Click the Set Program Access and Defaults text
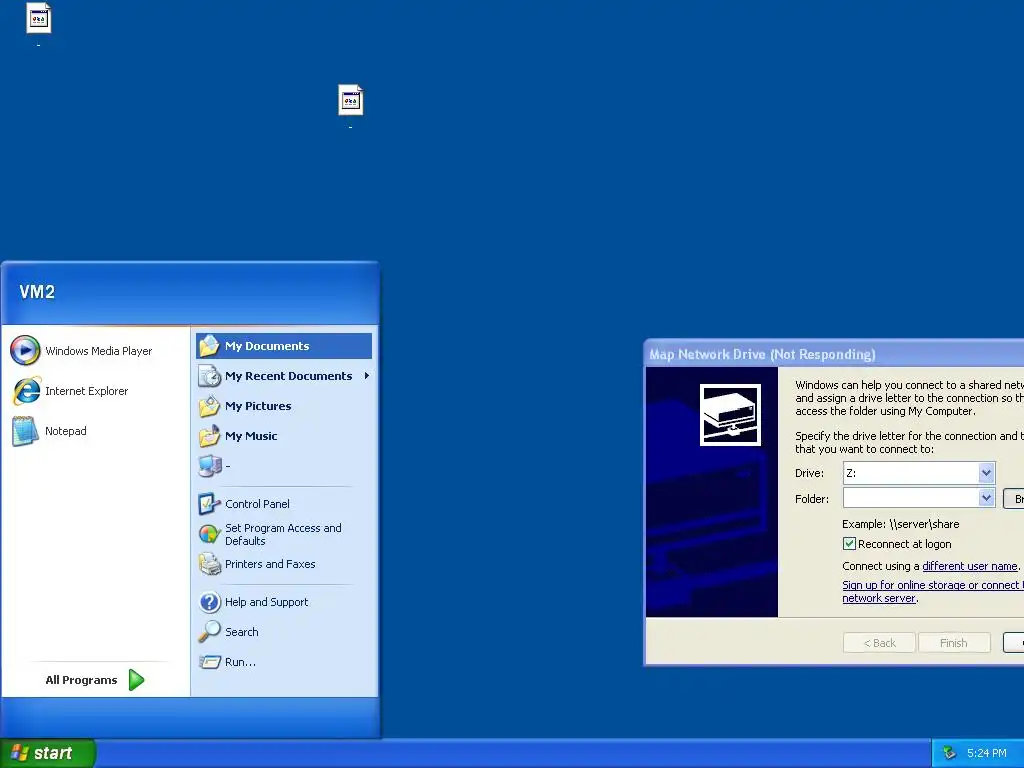Viewport: 1024px width, 768px height. (x=283, y=534)
